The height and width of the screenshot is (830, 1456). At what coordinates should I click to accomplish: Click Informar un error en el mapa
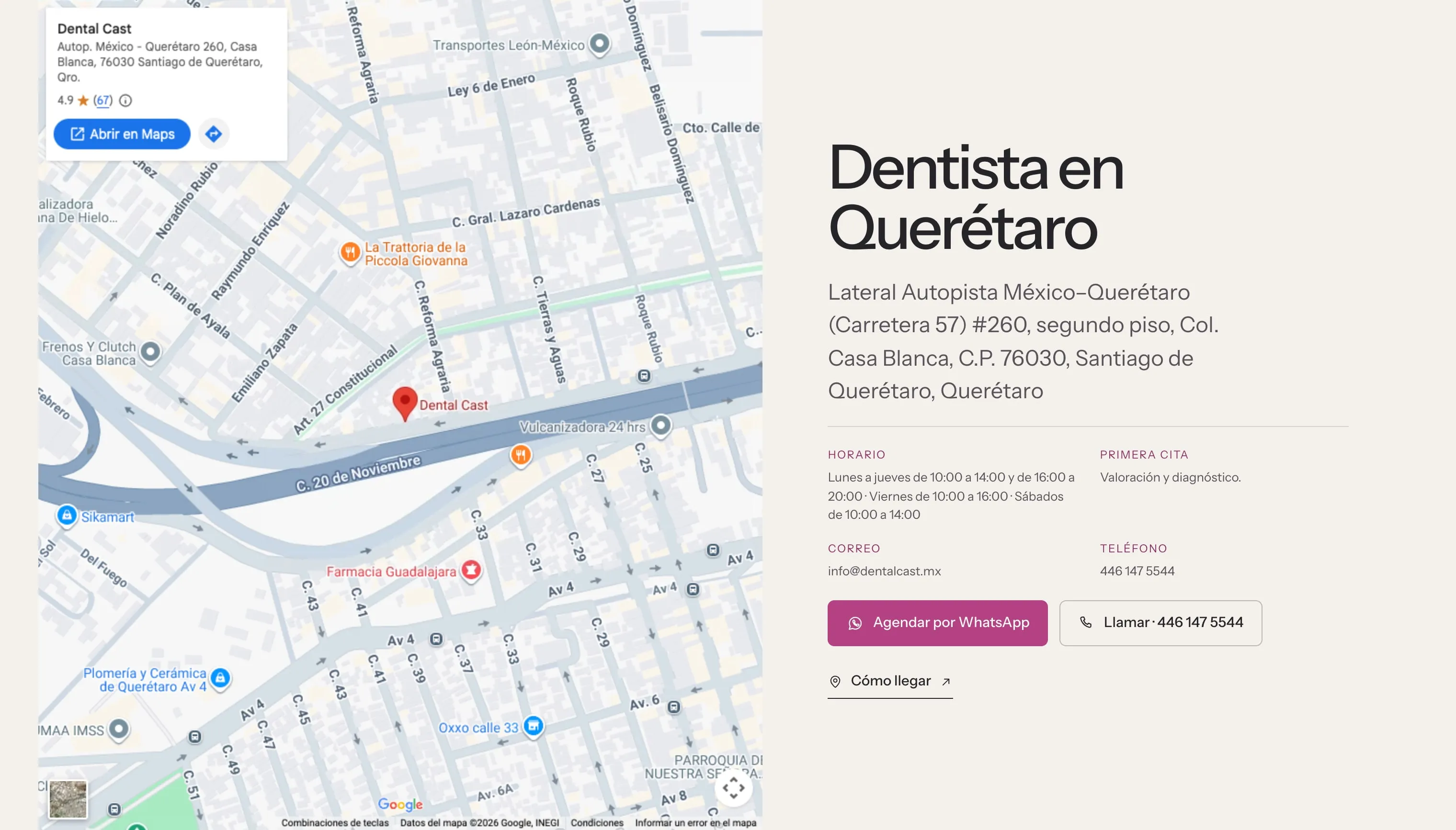pyautogui.click(x=696, y=823)
